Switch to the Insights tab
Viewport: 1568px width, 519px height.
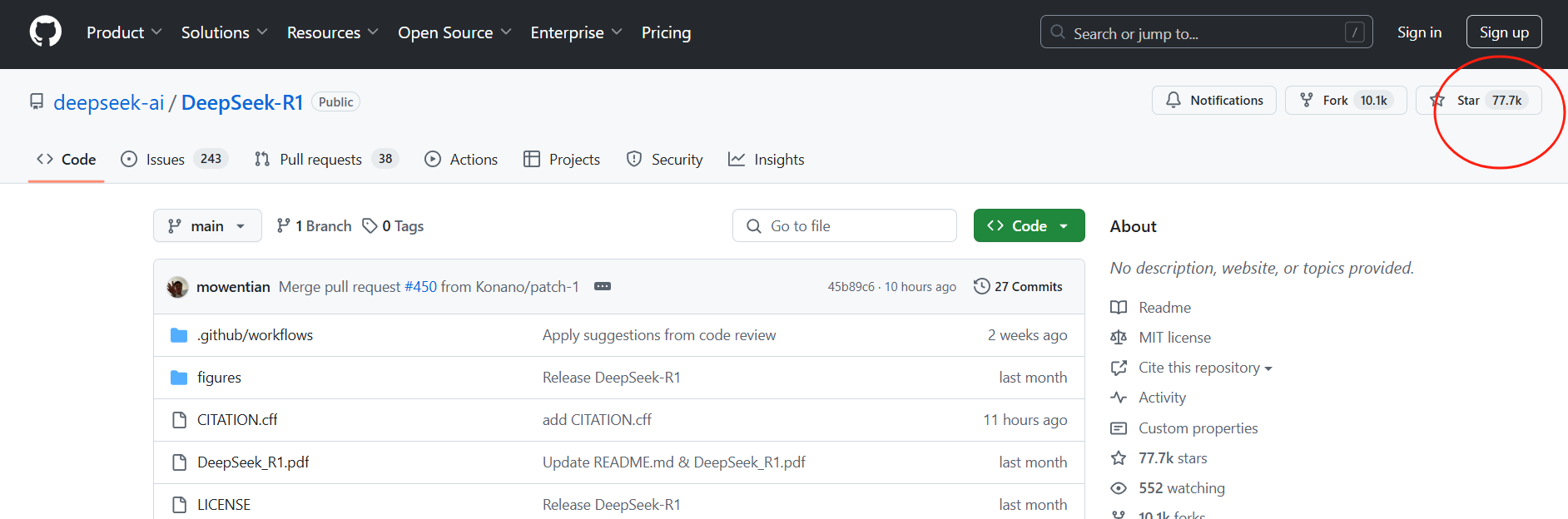click(767, 159)
